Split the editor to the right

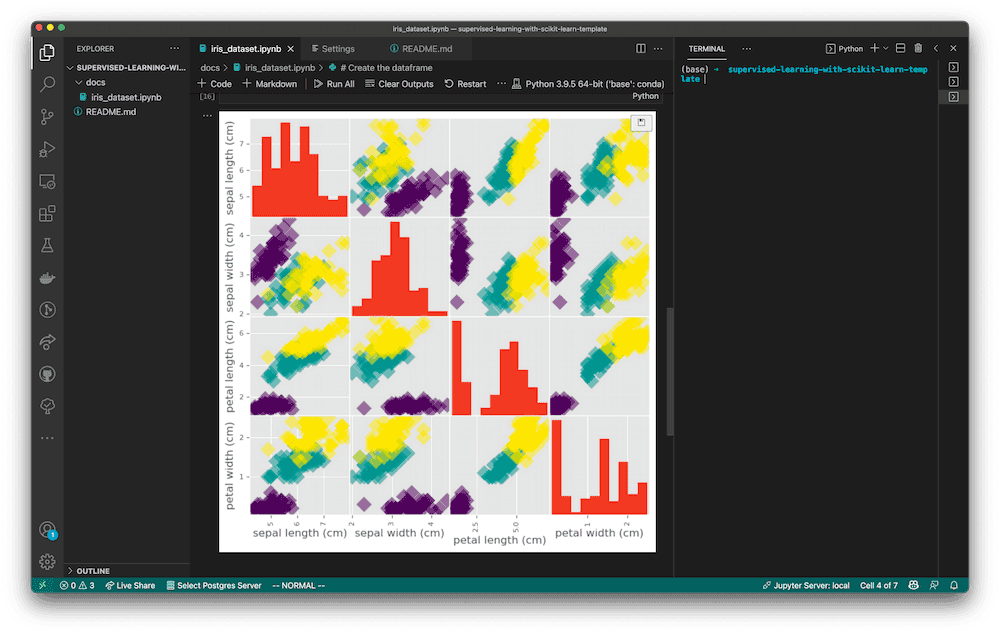(x=641, y=48)
